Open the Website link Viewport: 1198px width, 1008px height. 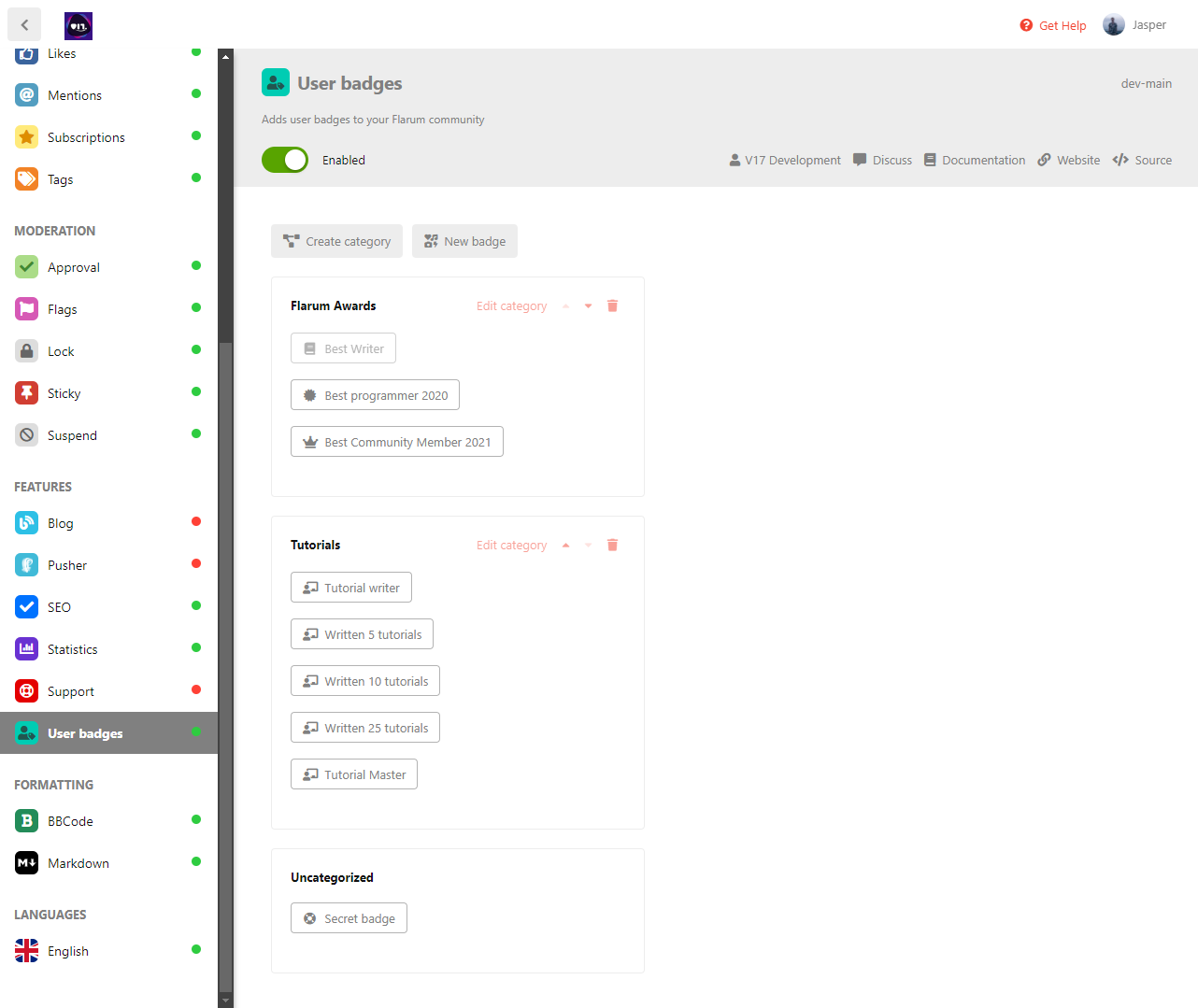point(1068,160)
